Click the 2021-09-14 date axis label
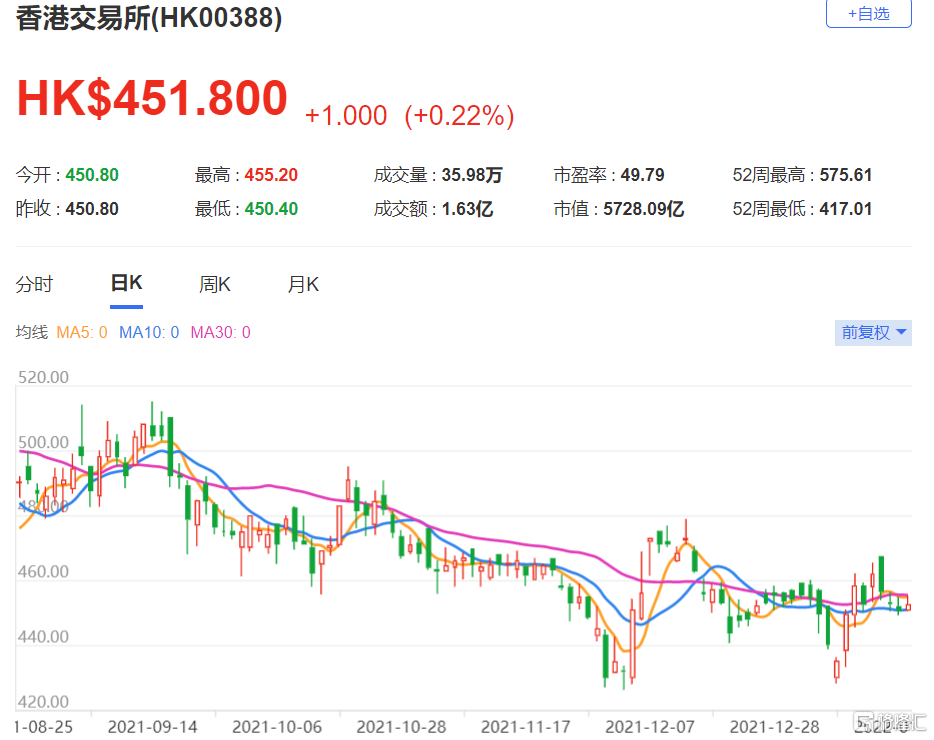The width and height of the screenshot is (934, 740). 152,727
